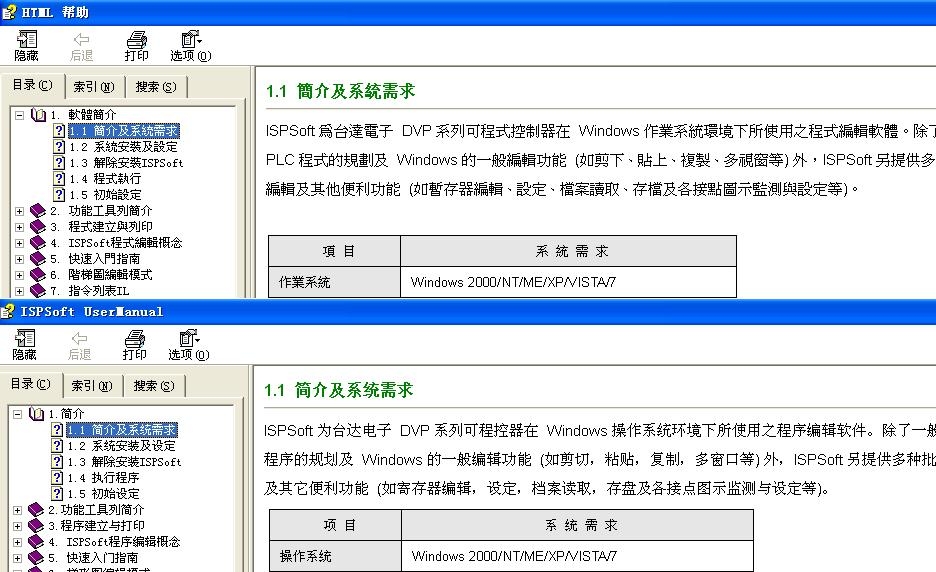Click open book icon beside 1. 軟體簡介

(x=38, y=115)
